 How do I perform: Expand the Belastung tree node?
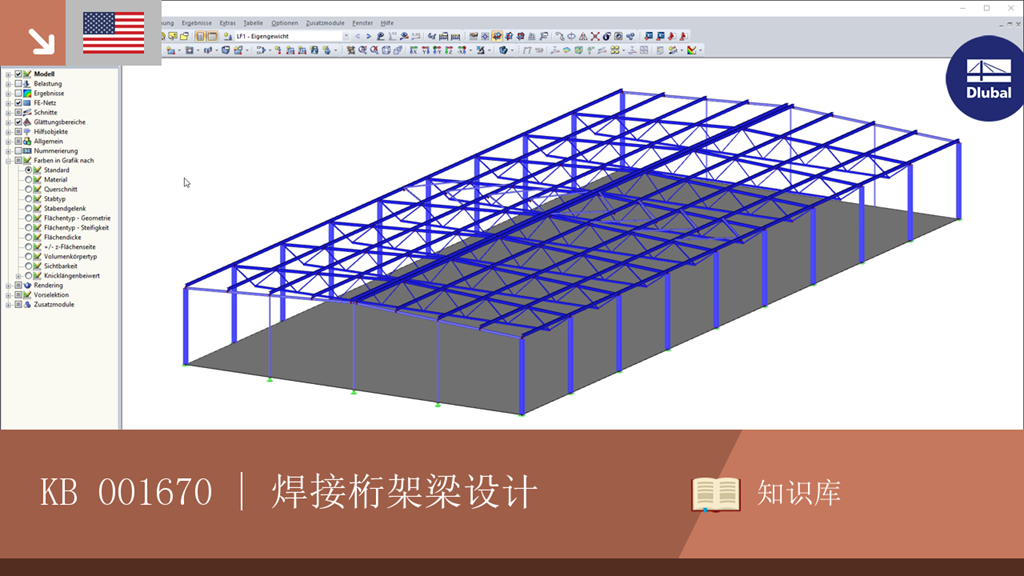(8, 84)
